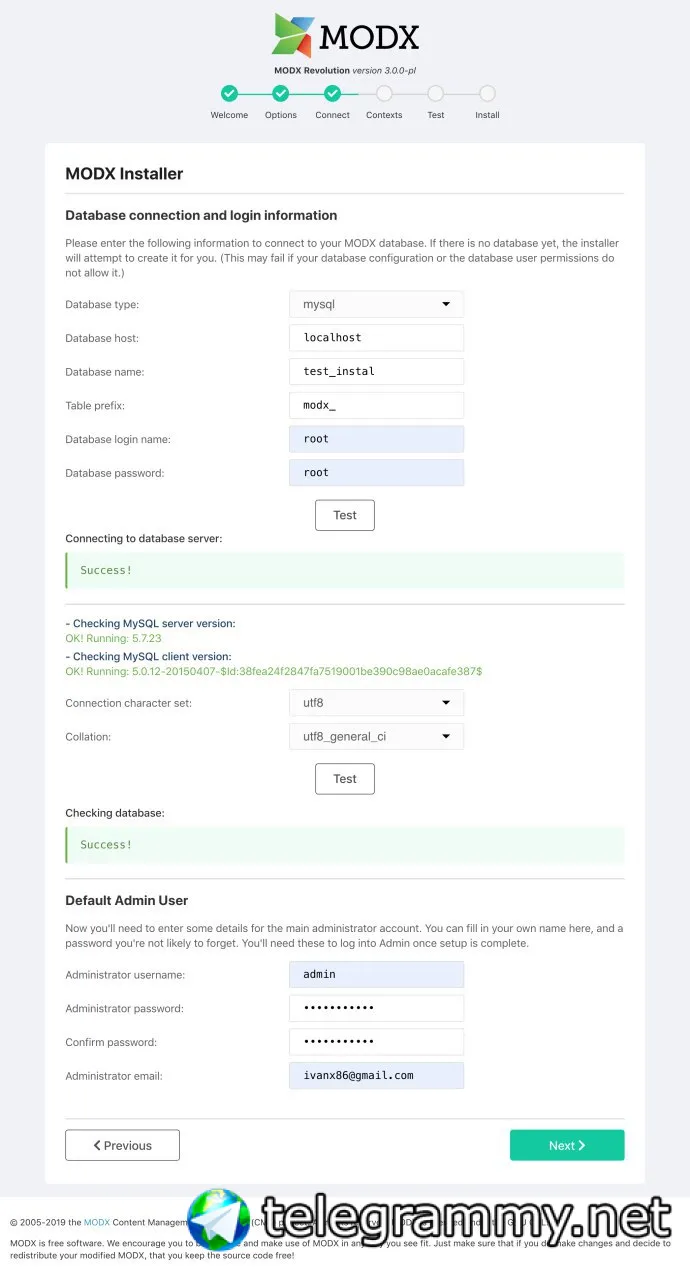The width and height of the screenshot is (690, 1280).
Task: Click the MODX logo at top
Action: click(x=345, y=36)
